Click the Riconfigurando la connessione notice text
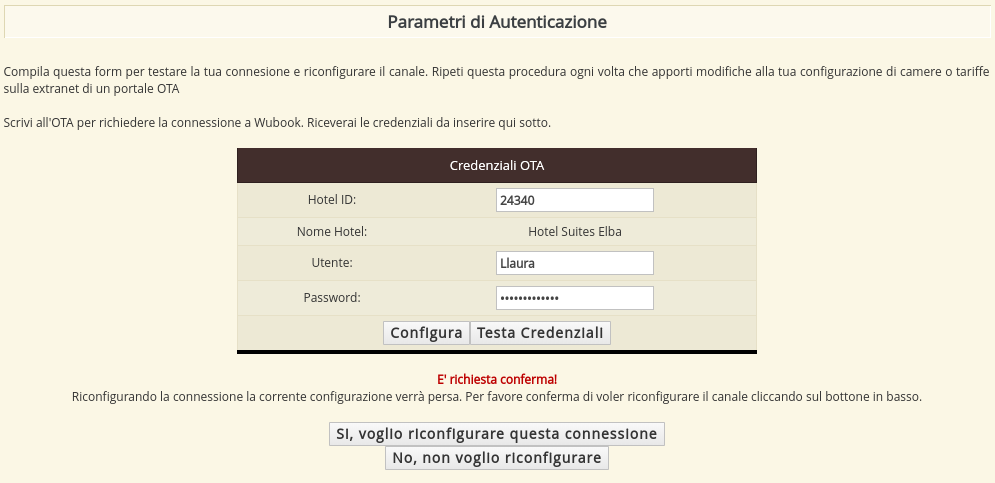Viewport: 995px width, 483px height. 497,397
